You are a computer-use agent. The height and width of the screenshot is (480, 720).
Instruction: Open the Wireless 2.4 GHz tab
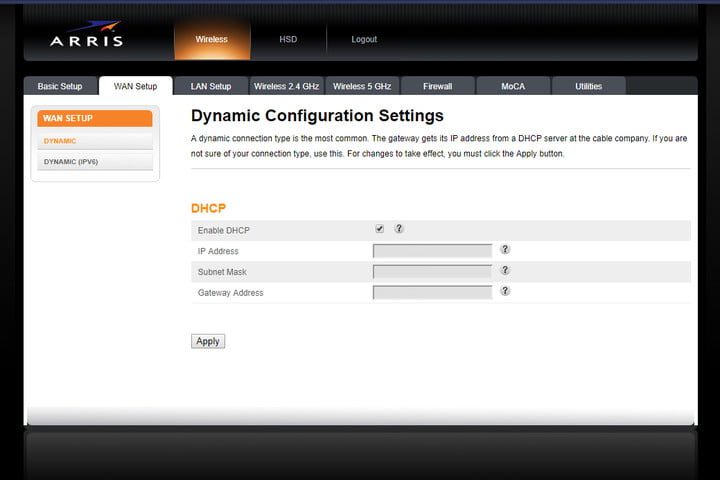click(286, 87)
